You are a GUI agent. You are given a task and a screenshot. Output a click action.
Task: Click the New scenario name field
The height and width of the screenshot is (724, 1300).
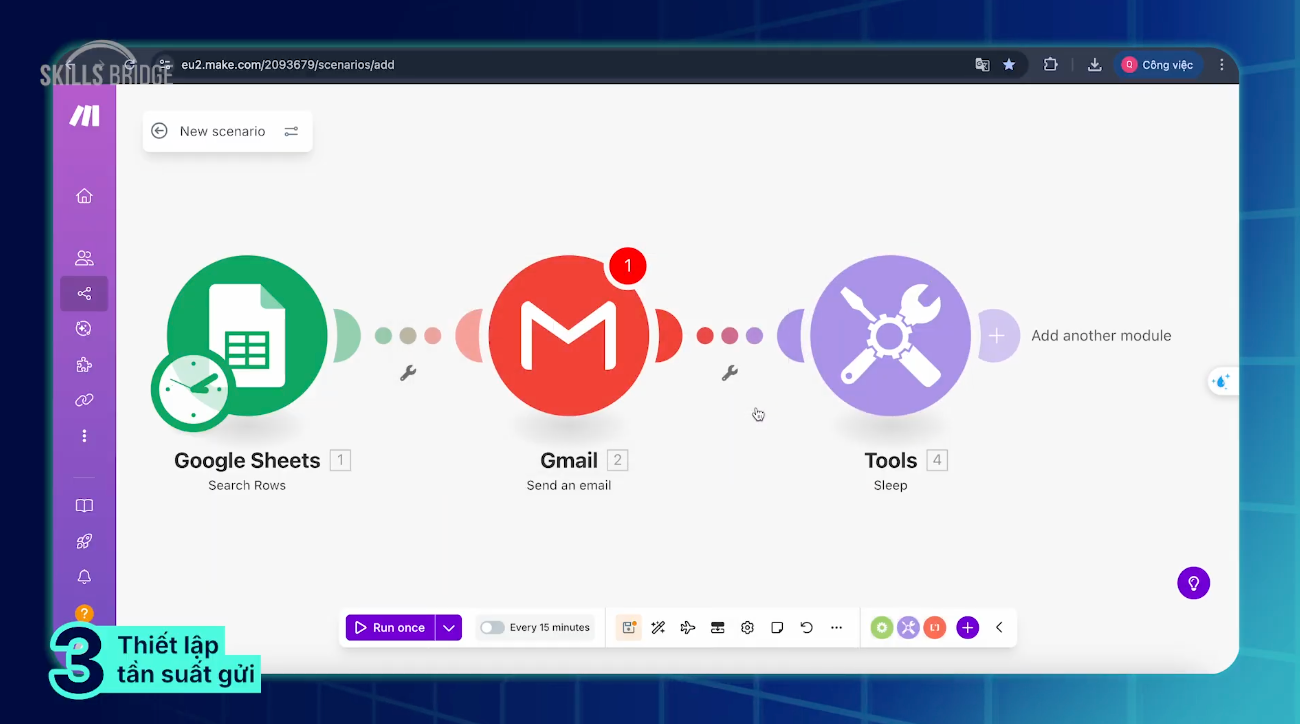(x=222, y=131)
